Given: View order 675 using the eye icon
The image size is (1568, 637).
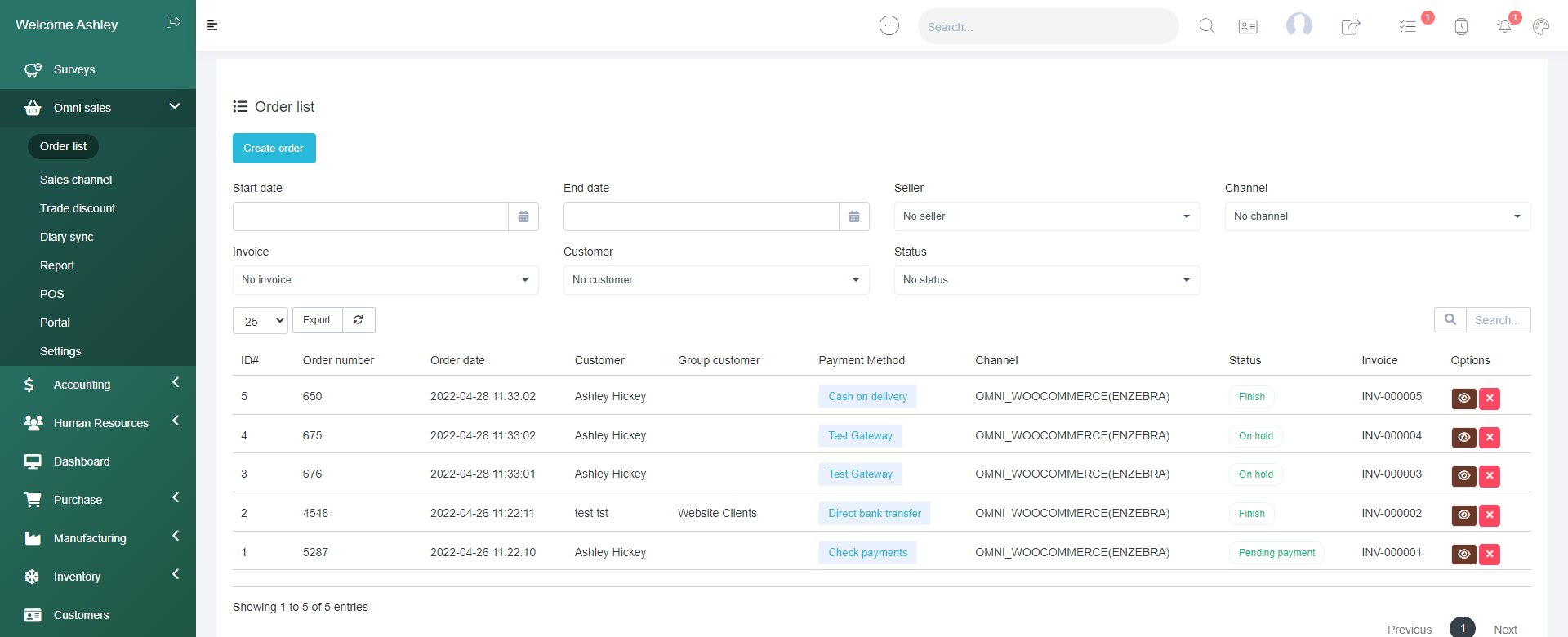Looking at the screenshot, I should (1463, 438).
